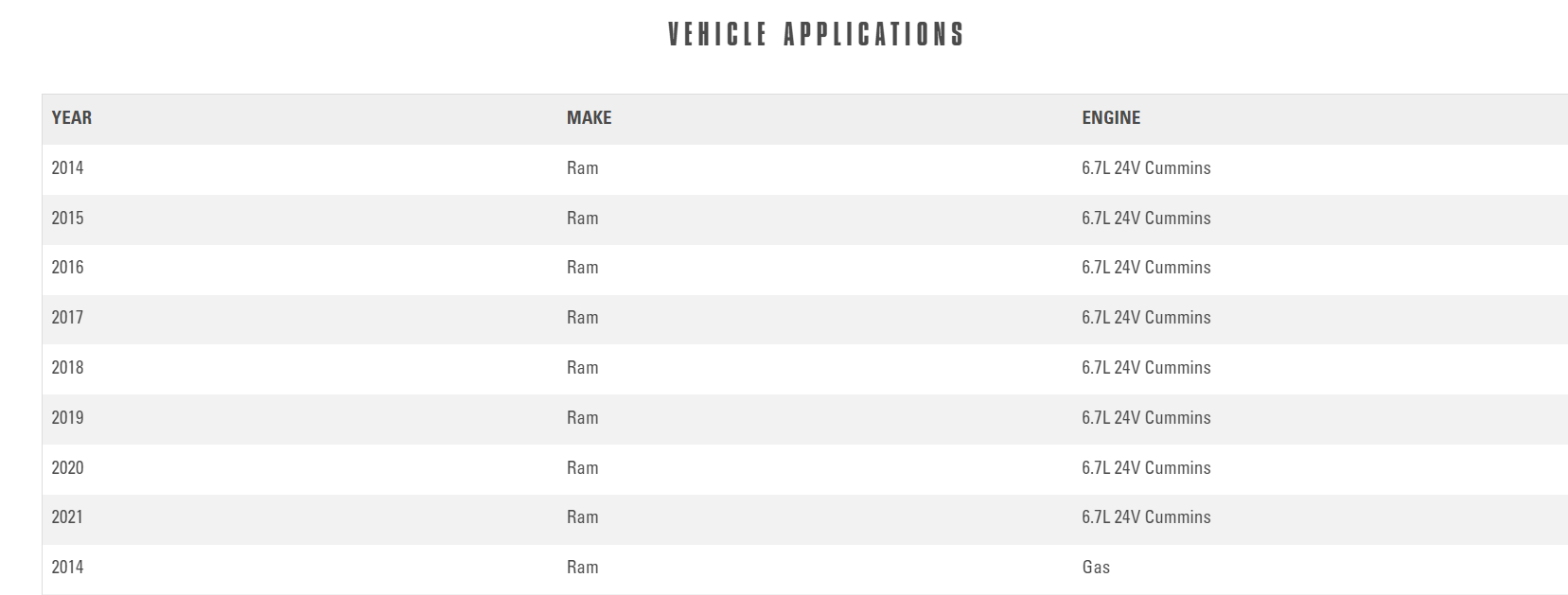
Task: Select Ram in the 2015 row
Action: [x=582, y=219]
